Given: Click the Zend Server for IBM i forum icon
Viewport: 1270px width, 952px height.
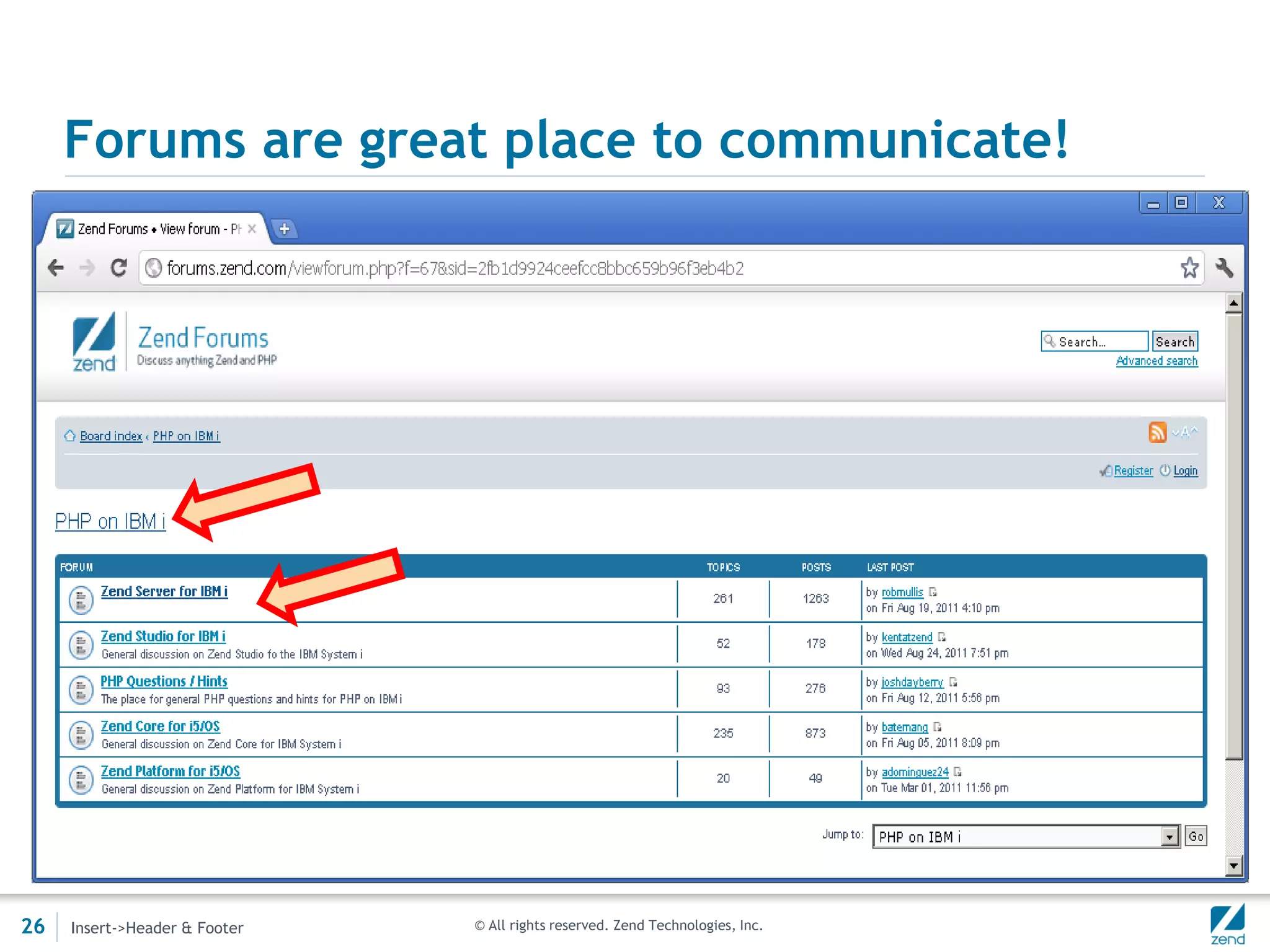Looking at the screenshot, I should (x=81, y=600).
